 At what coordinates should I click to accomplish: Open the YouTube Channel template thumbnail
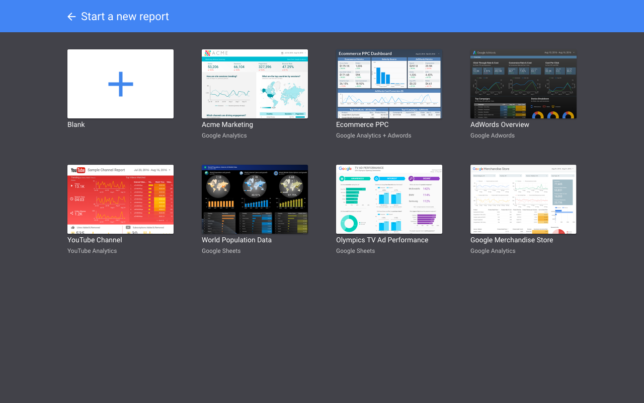[x=120, y=199]
